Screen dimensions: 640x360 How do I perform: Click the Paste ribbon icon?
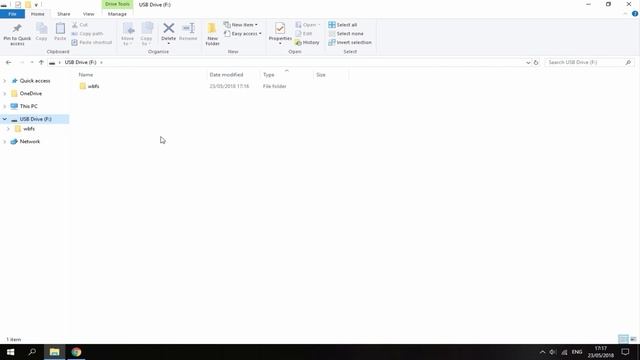click(60, 29)
